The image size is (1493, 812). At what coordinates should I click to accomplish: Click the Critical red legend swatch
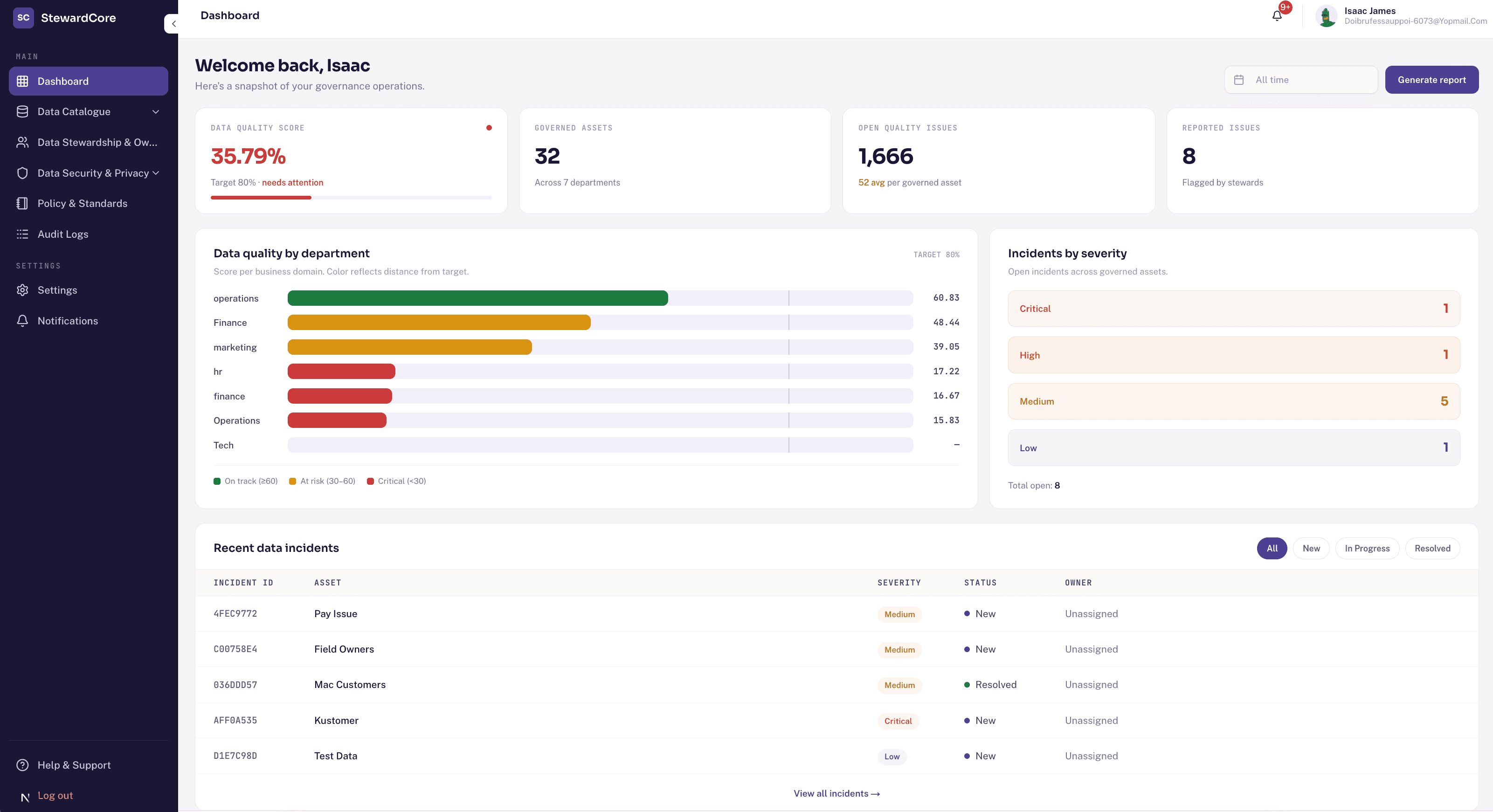(x=370, y=482)
